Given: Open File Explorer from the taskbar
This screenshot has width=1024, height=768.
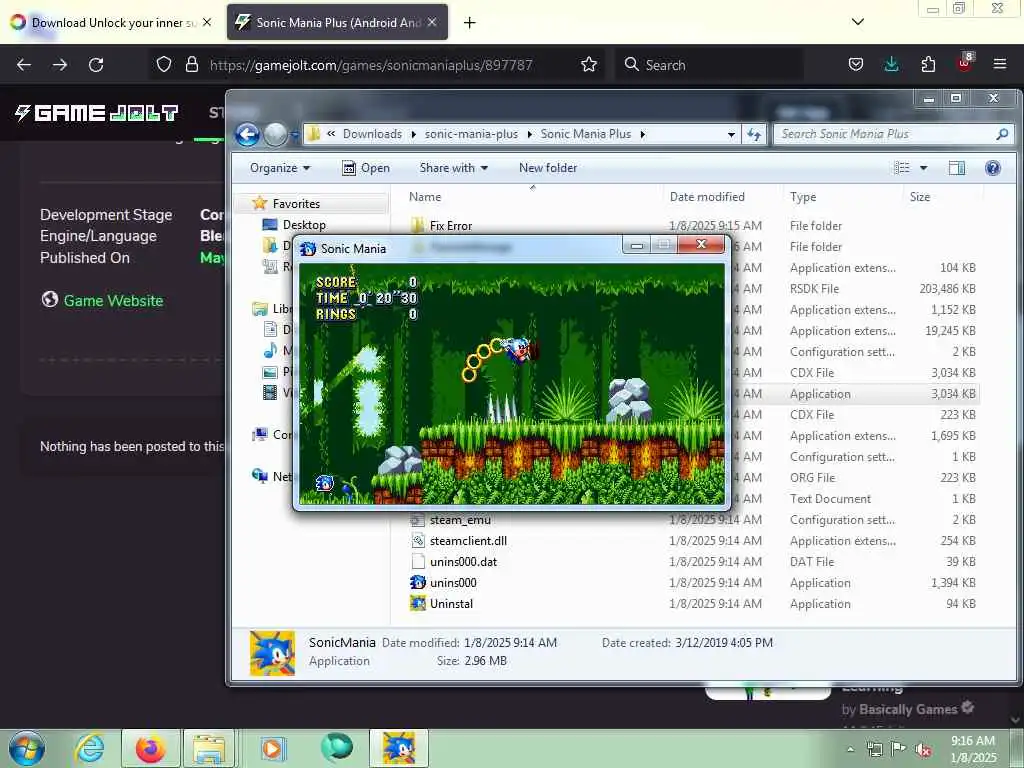Looking at the screenshot, I should tap(209, 748).
